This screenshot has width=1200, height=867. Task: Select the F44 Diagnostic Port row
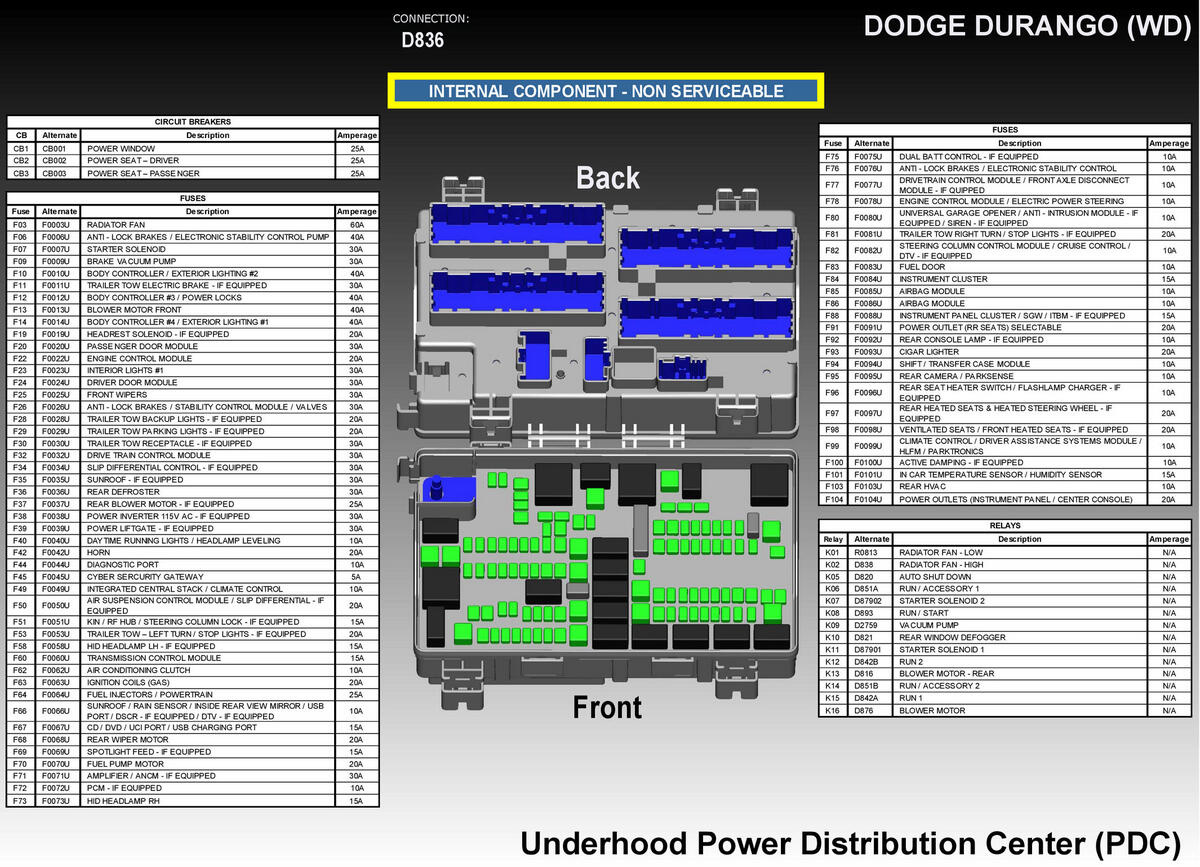pos(193,565)
